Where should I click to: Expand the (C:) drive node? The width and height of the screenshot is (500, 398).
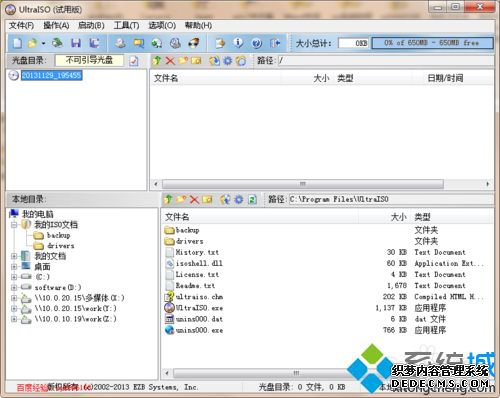(14, 277)
